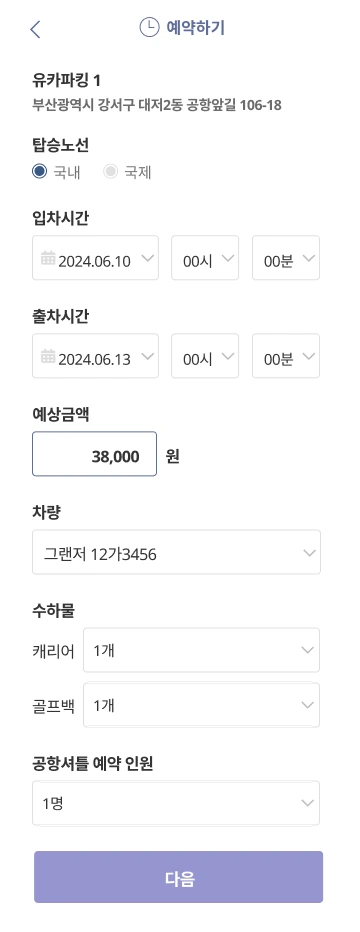Click the 다음 button
The image size is (360, 932).
click(178, 877)
